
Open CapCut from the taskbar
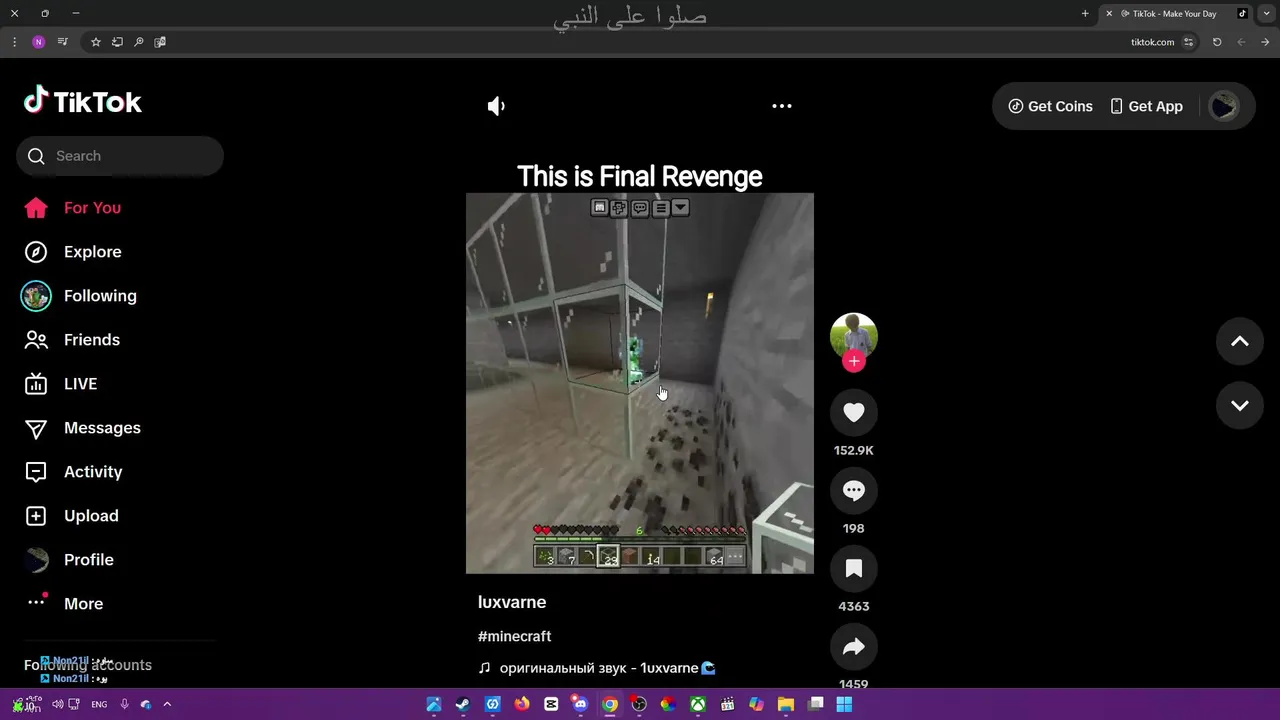coord(551,704)
